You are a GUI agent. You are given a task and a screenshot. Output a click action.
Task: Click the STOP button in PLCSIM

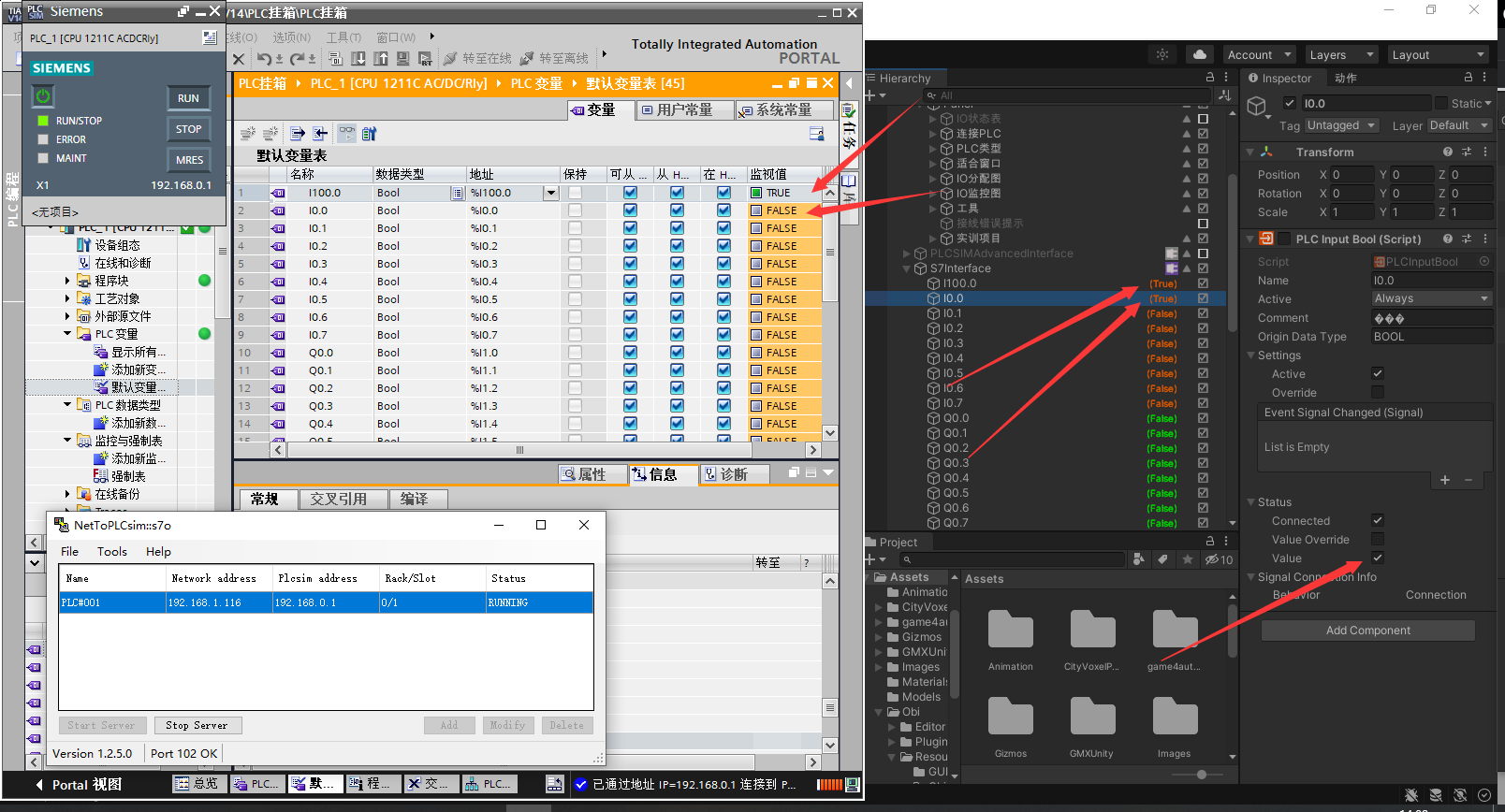pos(188,129)
